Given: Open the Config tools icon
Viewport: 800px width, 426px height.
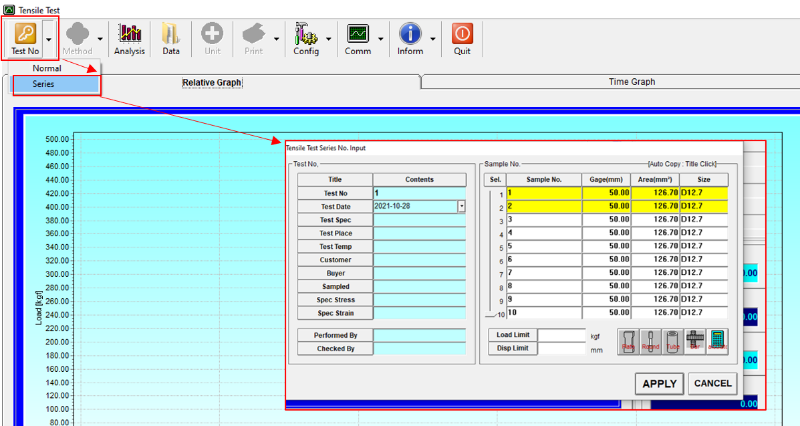Looking at the screenshot, I should (306, 34).
